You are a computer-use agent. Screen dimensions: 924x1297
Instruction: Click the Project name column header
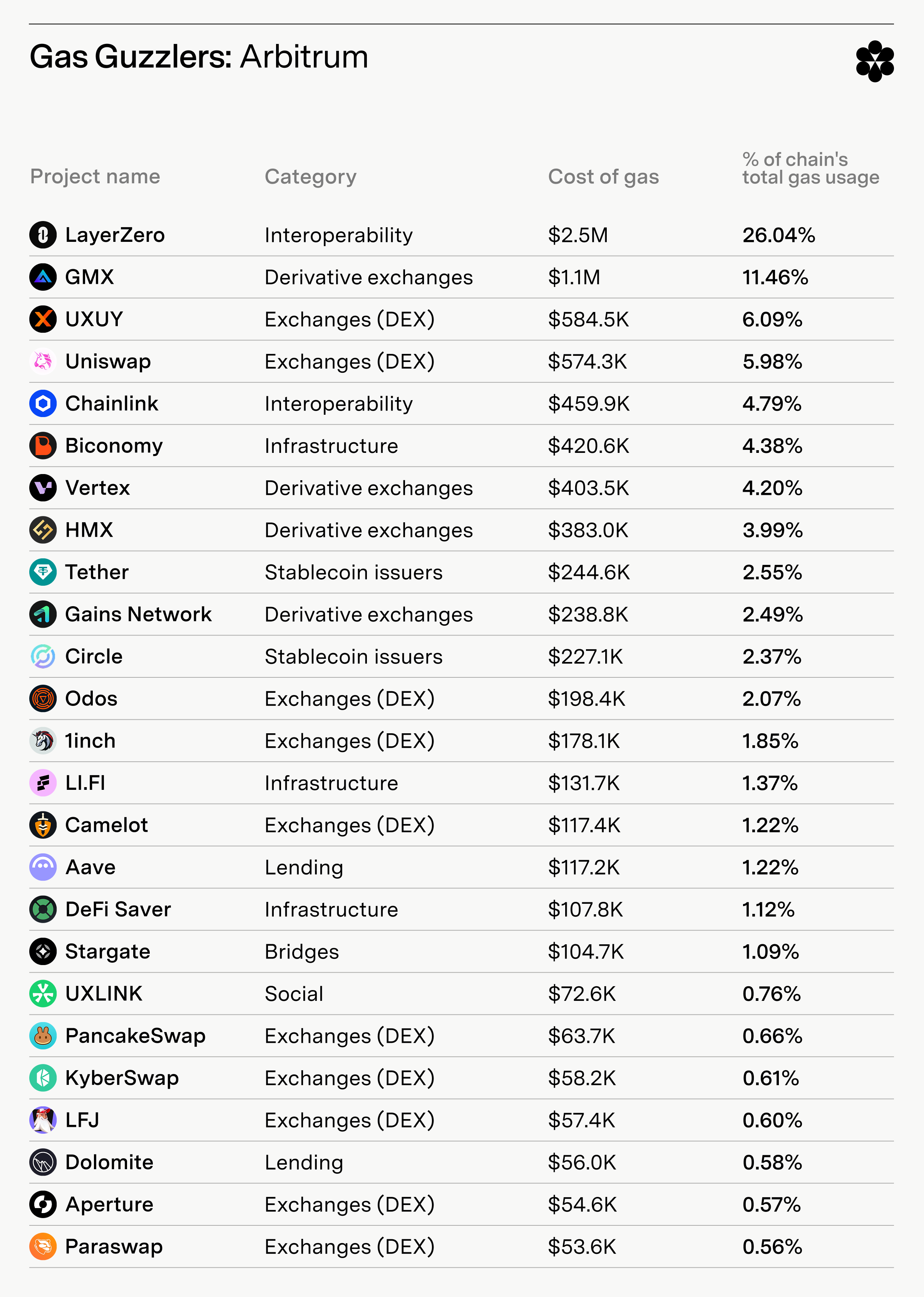(x=95, y=176)
